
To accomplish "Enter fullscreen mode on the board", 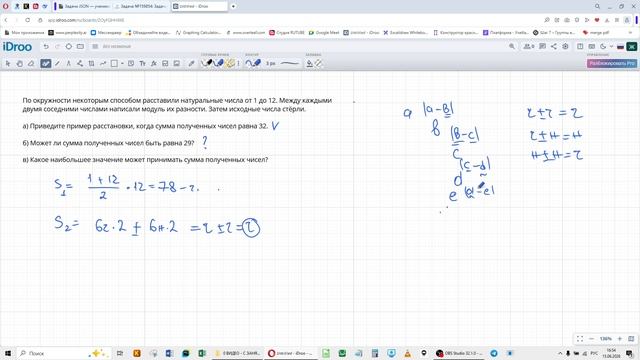I will (x=580, y=339).
